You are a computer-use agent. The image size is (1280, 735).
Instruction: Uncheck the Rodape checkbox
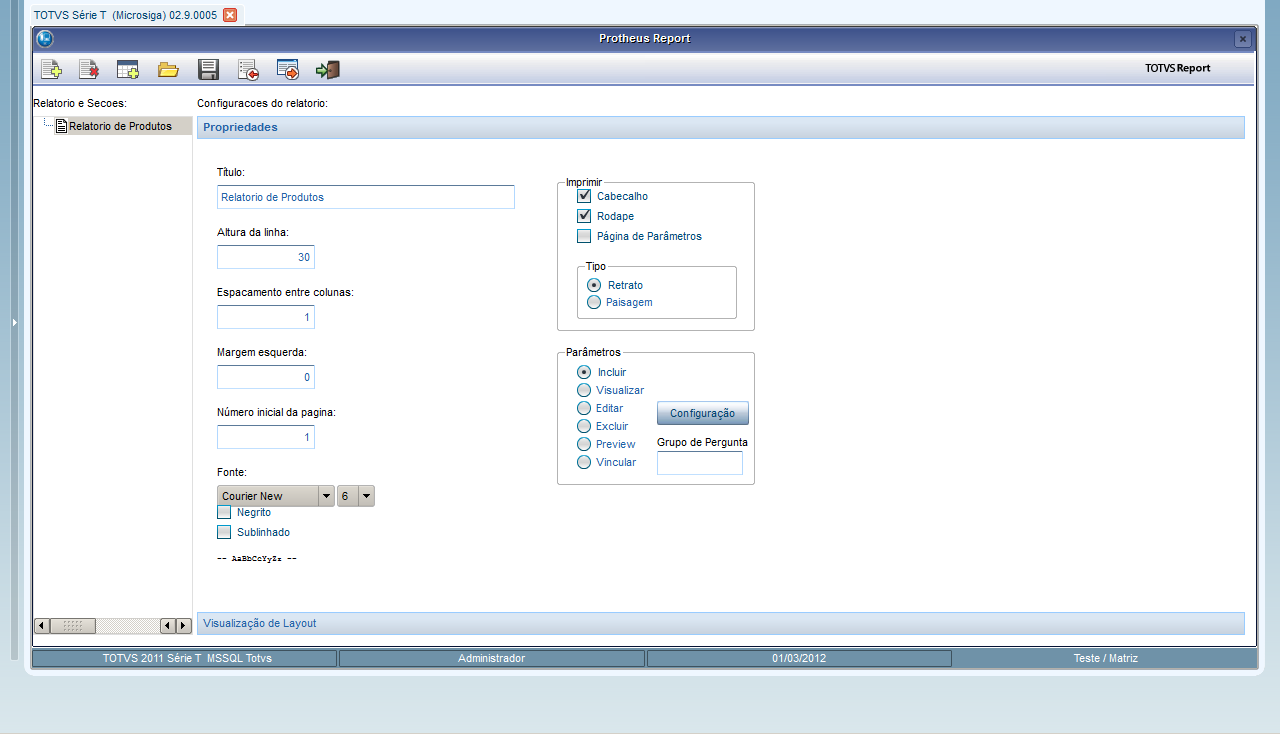point(584,216)
